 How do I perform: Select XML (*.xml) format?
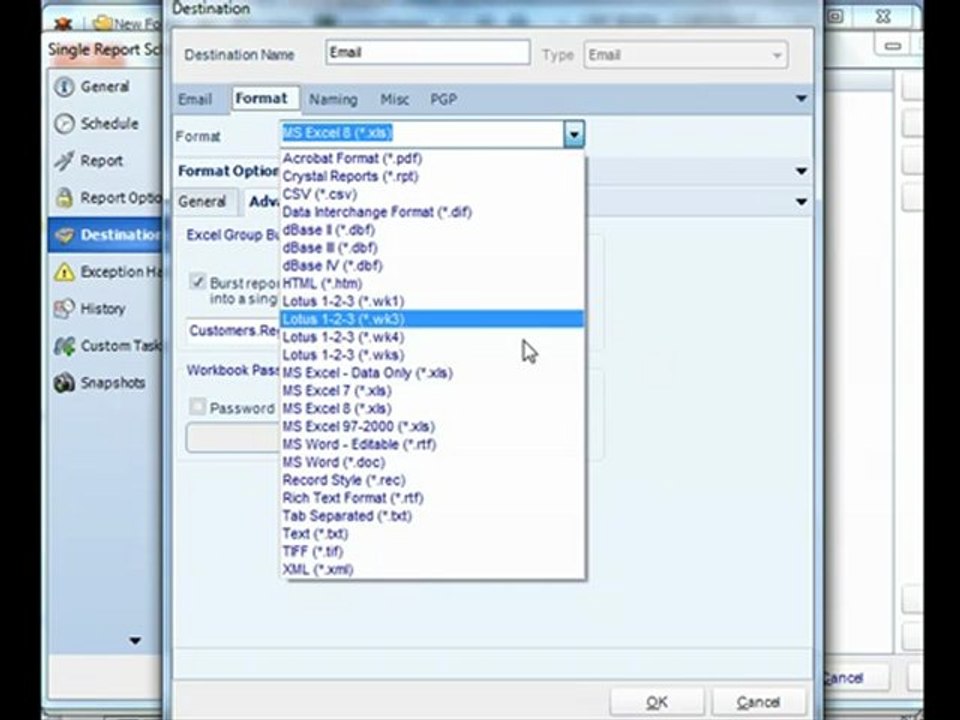point(432,569)
